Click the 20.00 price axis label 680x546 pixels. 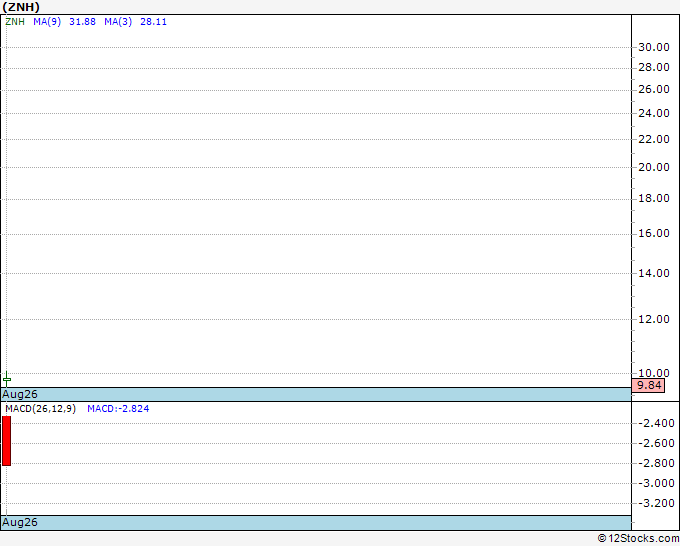[654, 167]
